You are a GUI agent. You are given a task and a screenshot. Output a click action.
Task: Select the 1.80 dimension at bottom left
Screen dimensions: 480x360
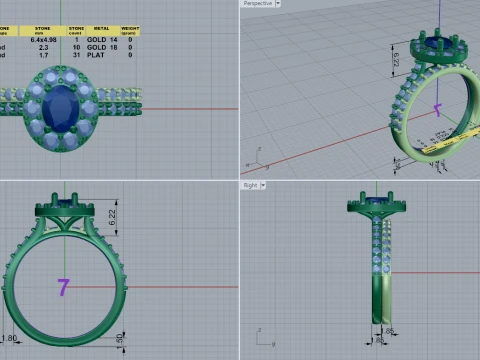click(x=9, y=339)
